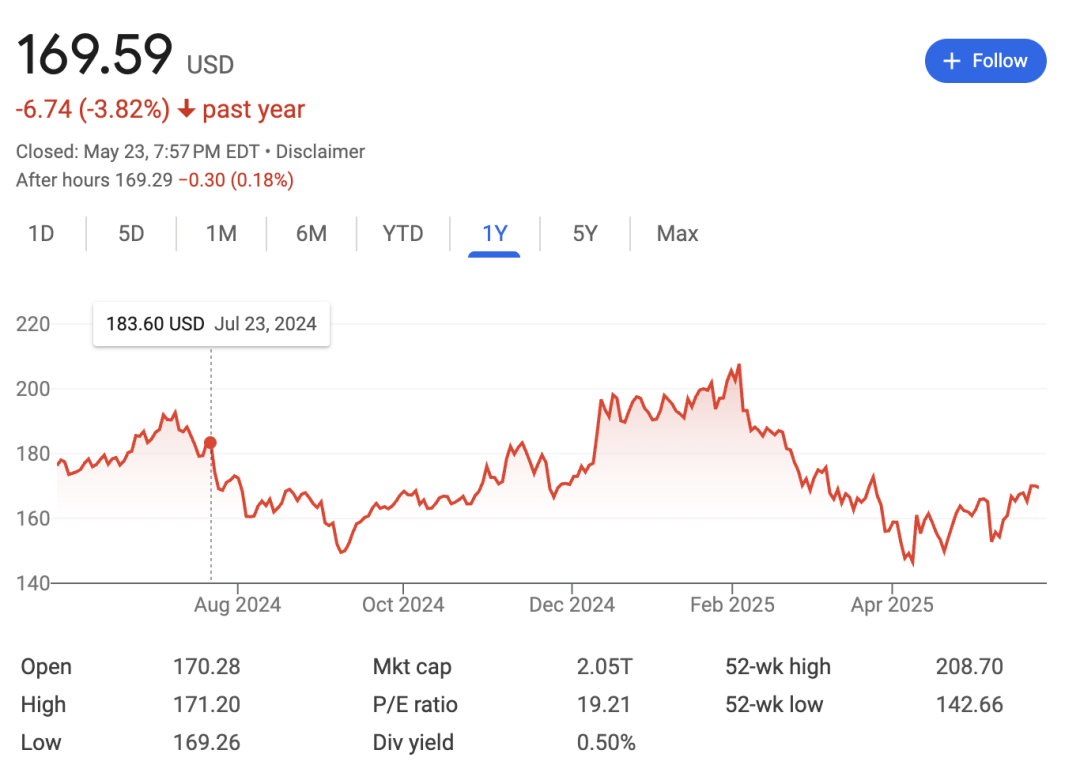Open the Disclaimer link

point(320,152)
